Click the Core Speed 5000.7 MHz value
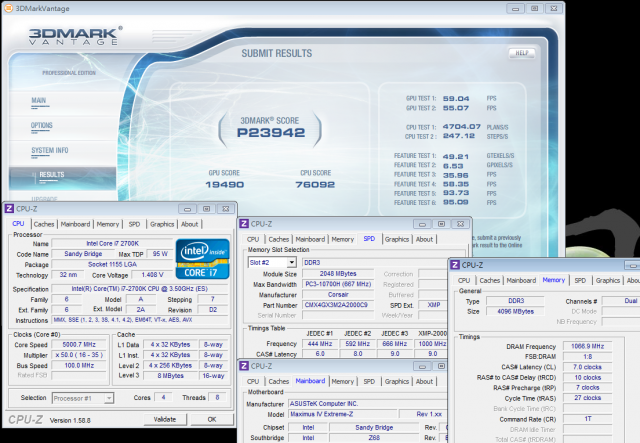 point(79,345)
